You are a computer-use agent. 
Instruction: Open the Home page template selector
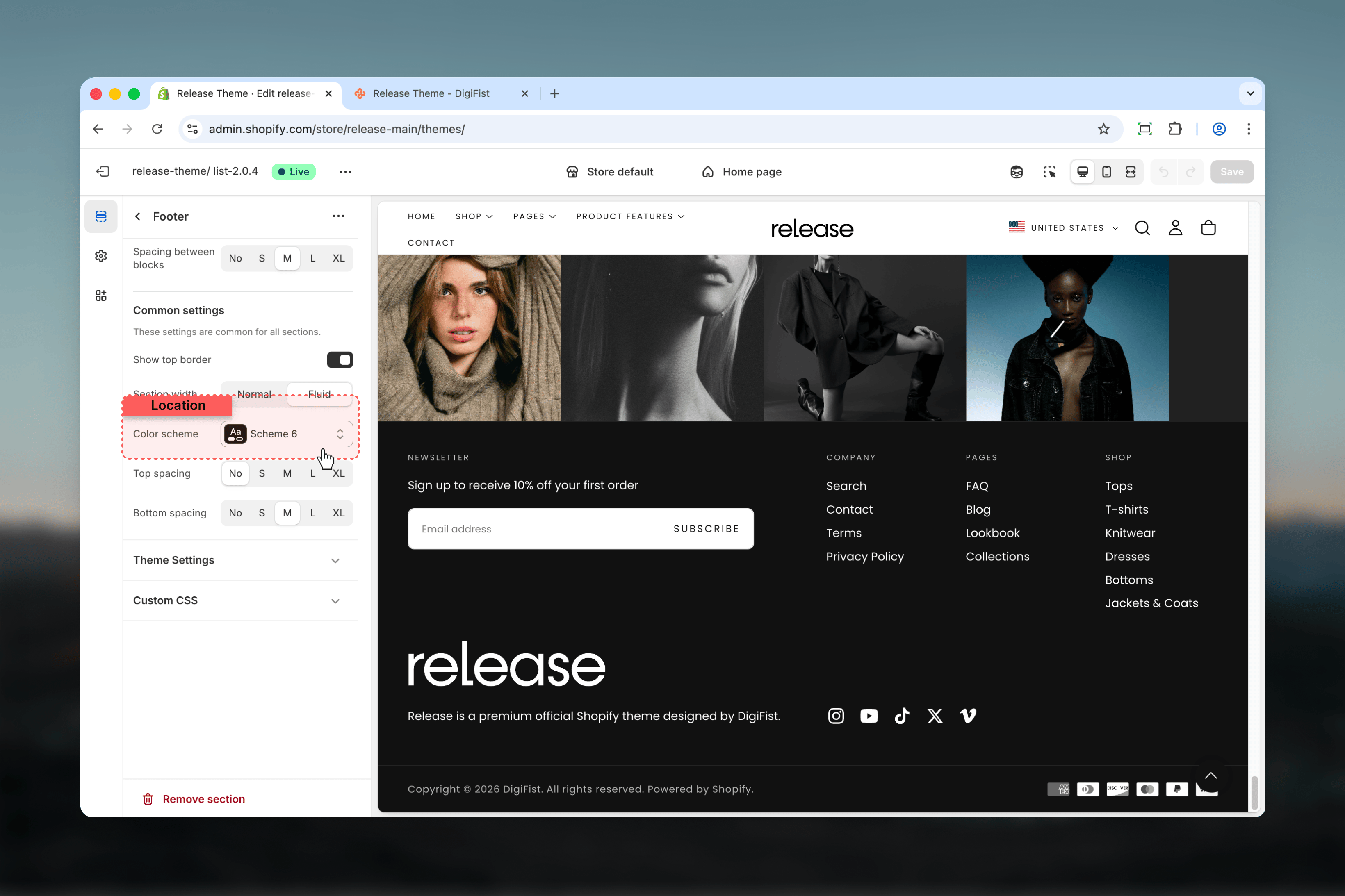click(x=741, y=171)
